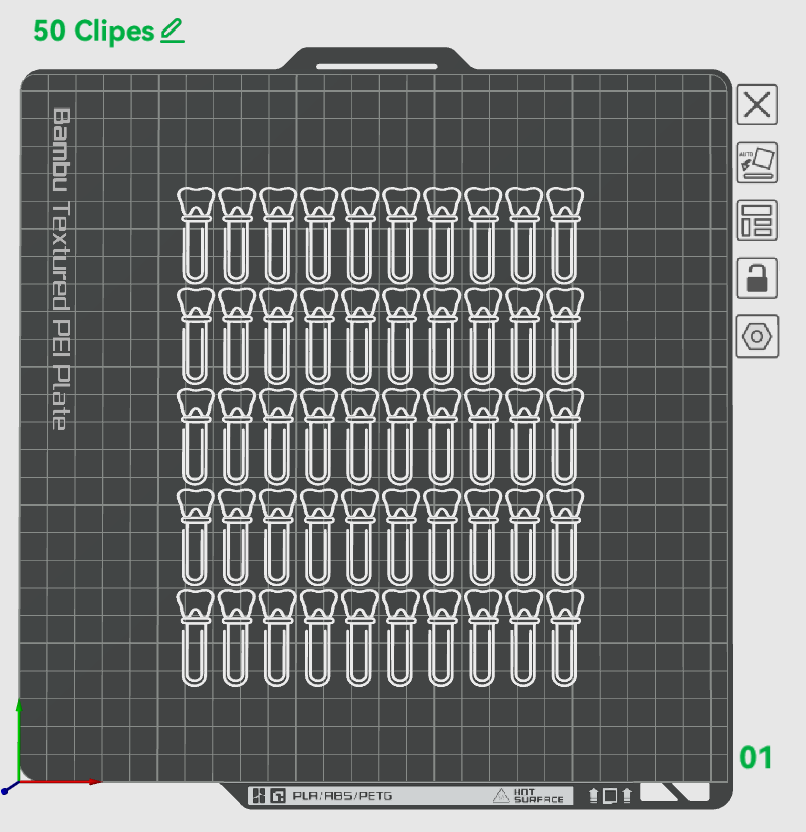Image resolution: width=806 pixels, height=832 pixels.
Task: Click the auto-orient plate icon
Action: click(x=757, y=162)
